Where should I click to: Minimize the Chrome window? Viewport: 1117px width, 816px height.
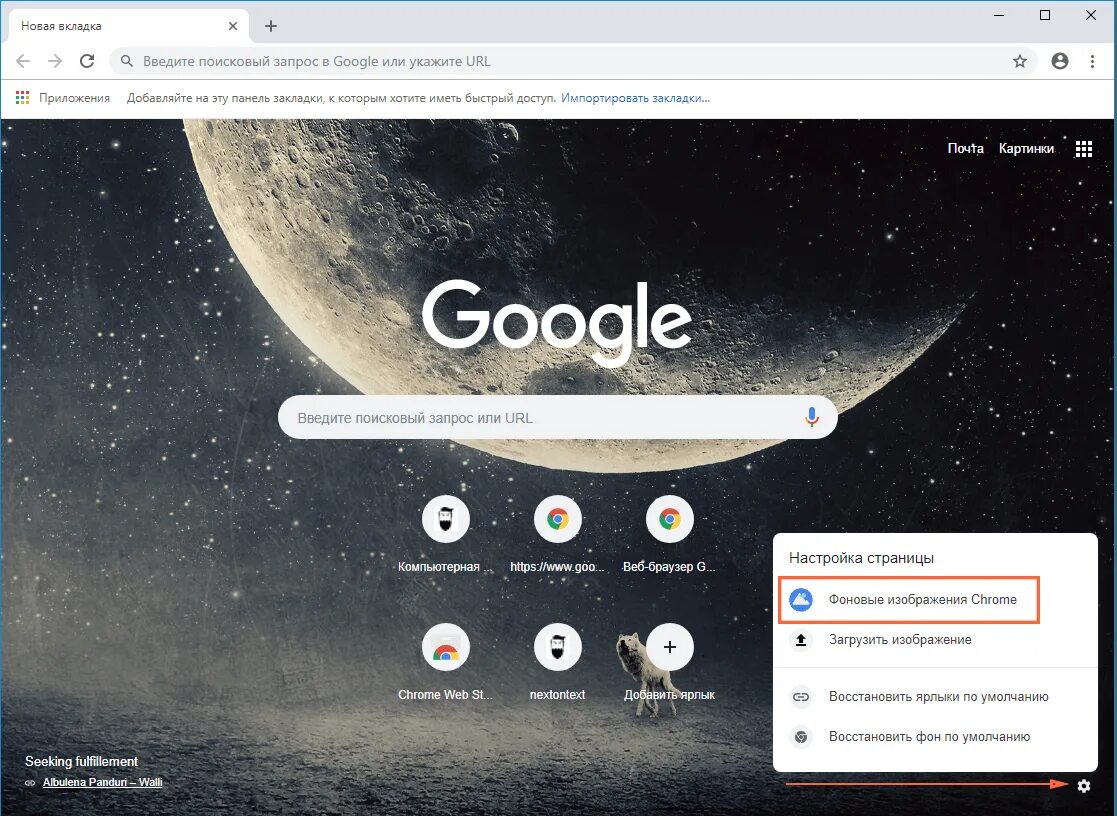pyautogui.click(x=999, y=15)
